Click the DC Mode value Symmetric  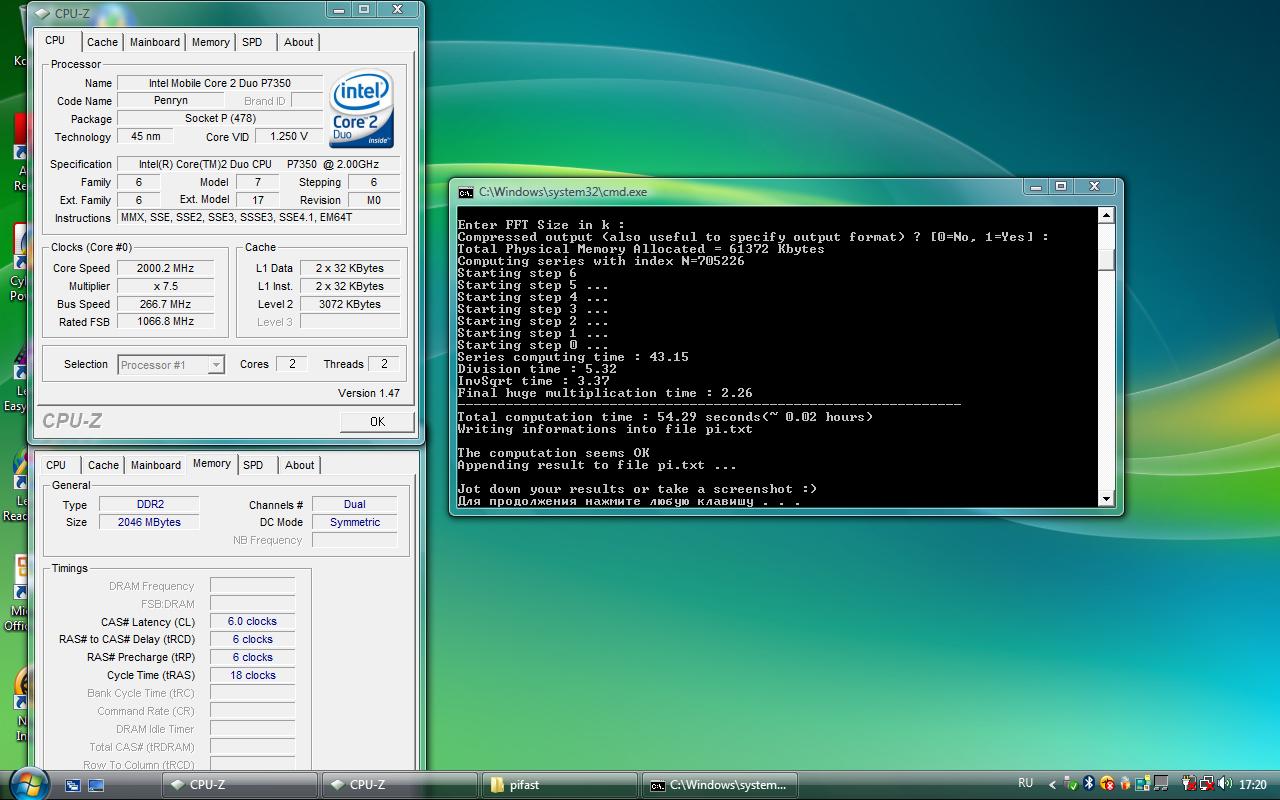coord(354,522)
